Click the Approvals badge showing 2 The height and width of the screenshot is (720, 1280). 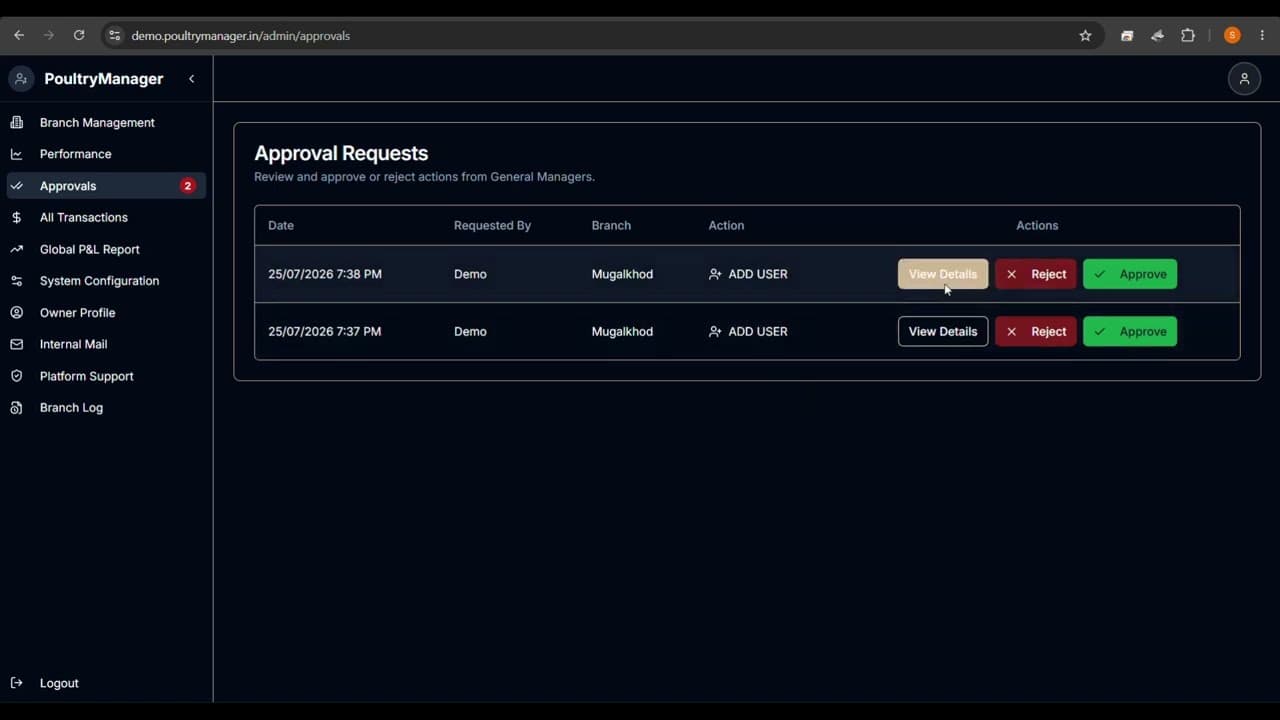[x=187, y=186]
